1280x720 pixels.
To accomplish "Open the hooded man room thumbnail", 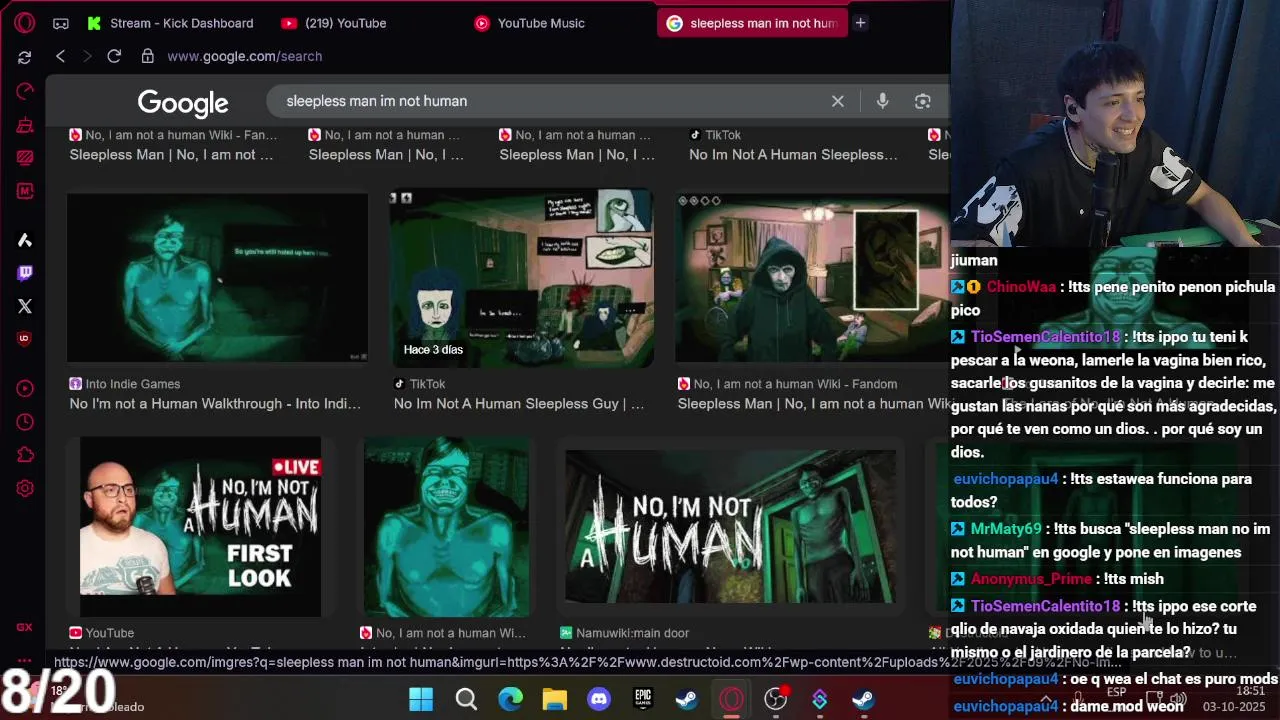I will [811, 277].
